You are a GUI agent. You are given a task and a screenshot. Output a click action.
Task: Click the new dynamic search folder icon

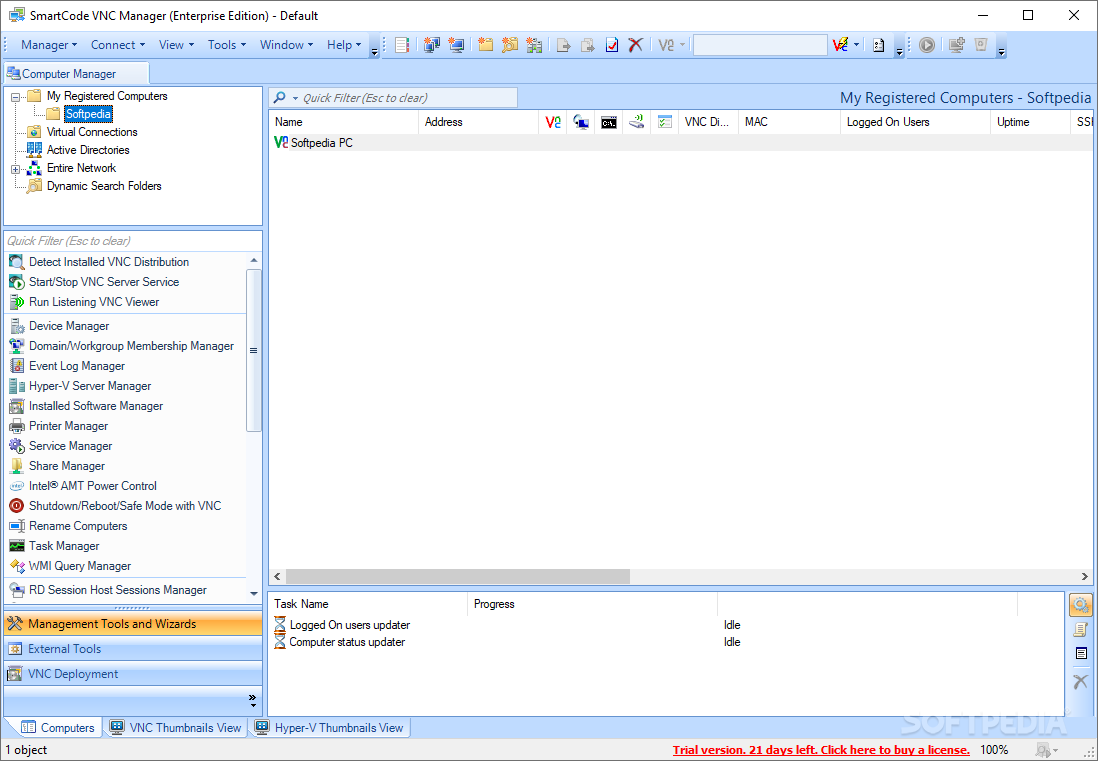[510, 45]
